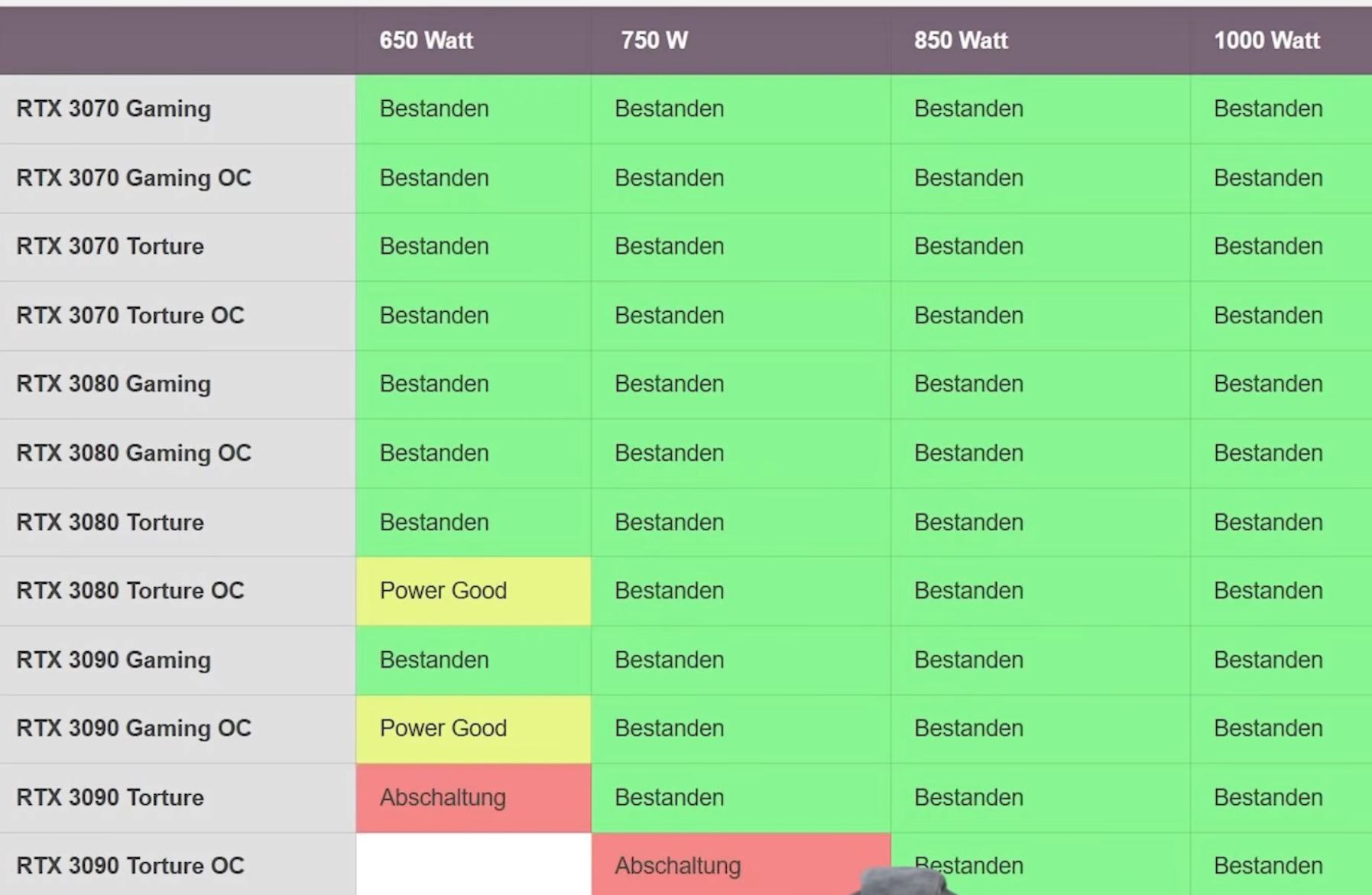This screenshot has height=895, width=1372.
Task: Select the red Abschaltung cell under 650 Watt
Action: click(473, 797)
